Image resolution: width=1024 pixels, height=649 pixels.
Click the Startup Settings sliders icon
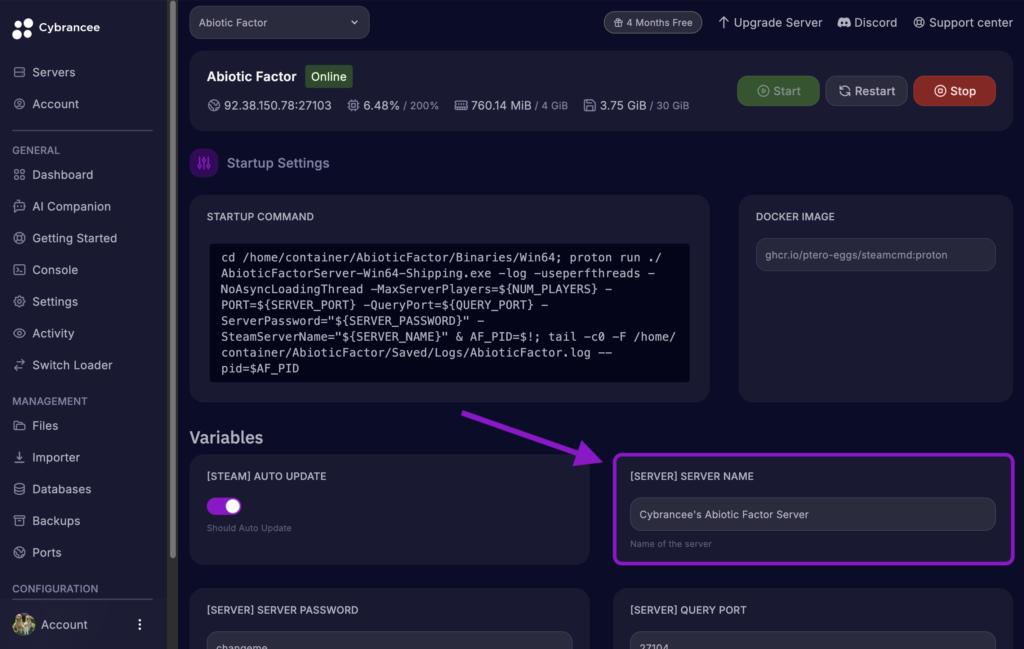[x=204, y=163]
